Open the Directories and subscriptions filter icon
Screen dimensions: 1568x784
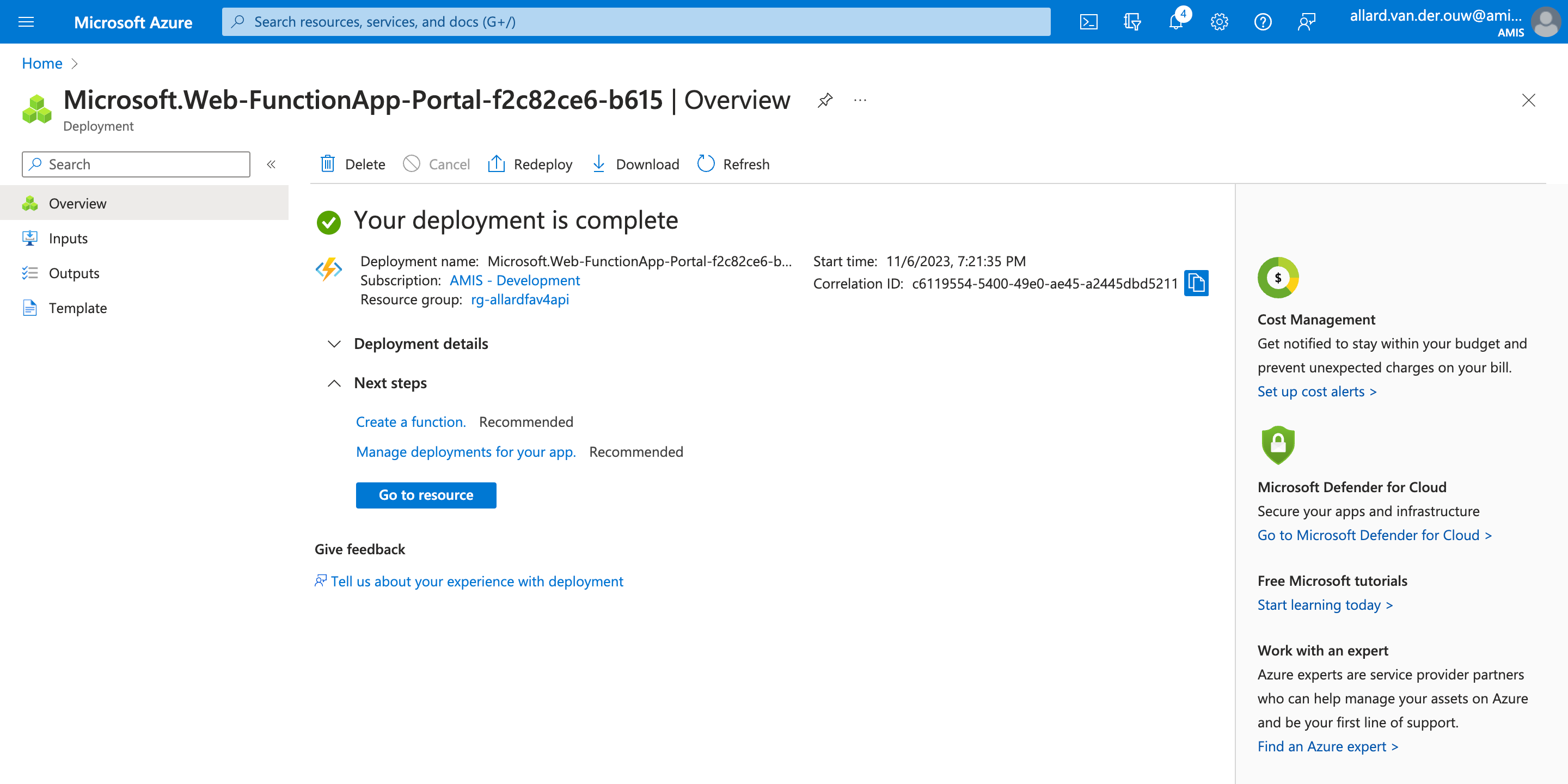point(1131,22)
